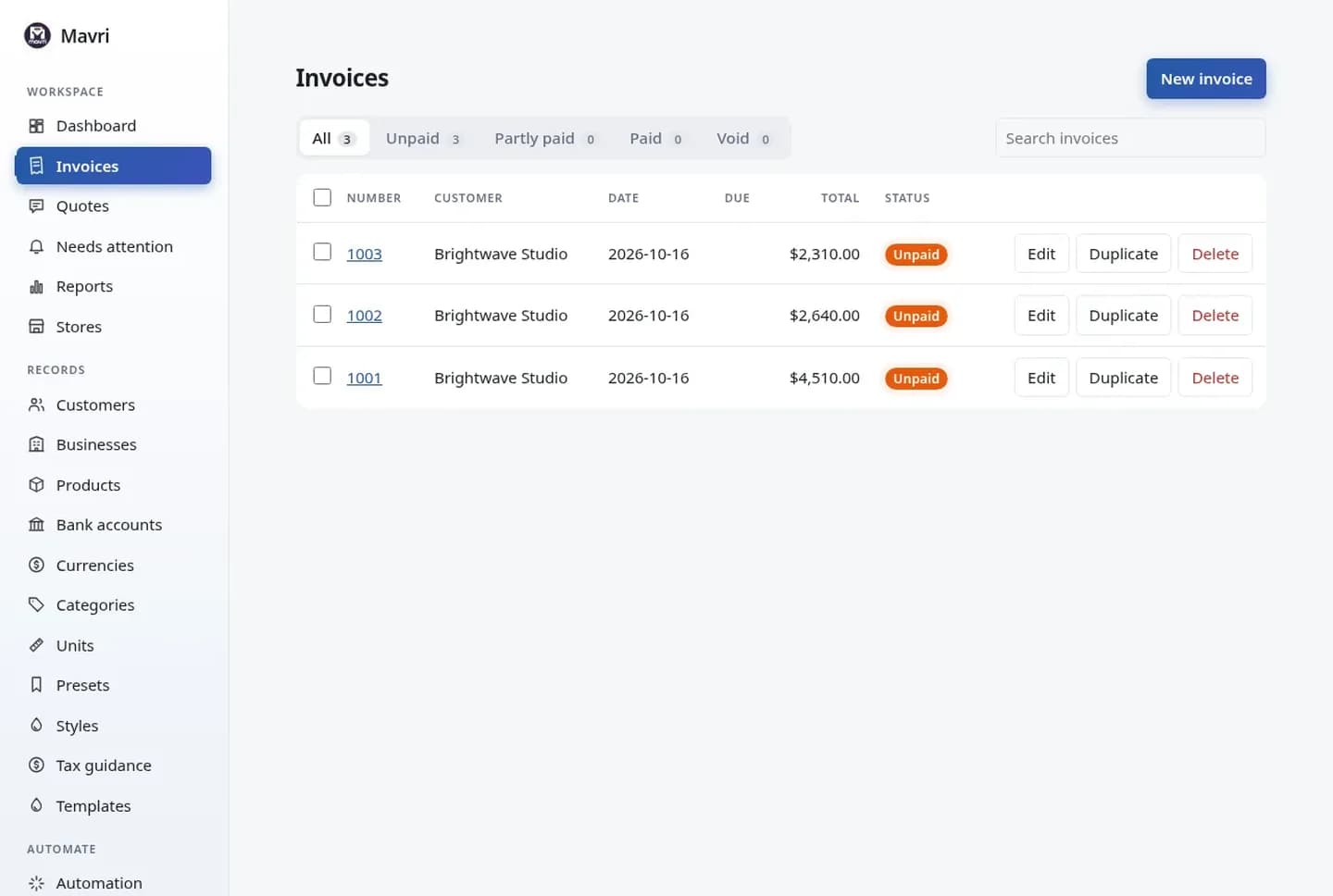
Task: Check the box for invoice 1002
Action: pyautogui.click(x=322, y=314)
